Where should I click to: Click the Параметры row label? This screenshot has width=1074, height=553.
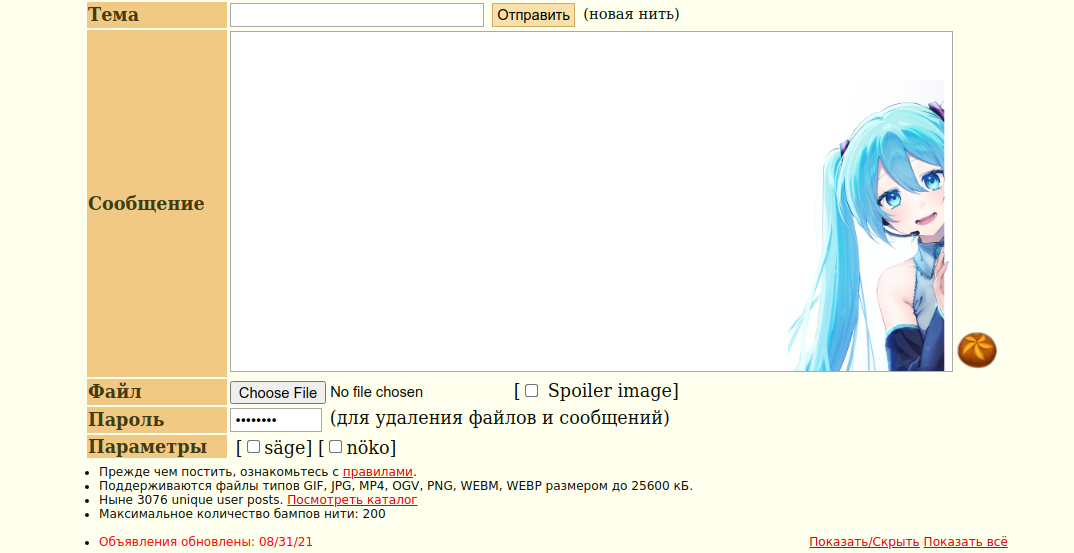tap(147, 447)
